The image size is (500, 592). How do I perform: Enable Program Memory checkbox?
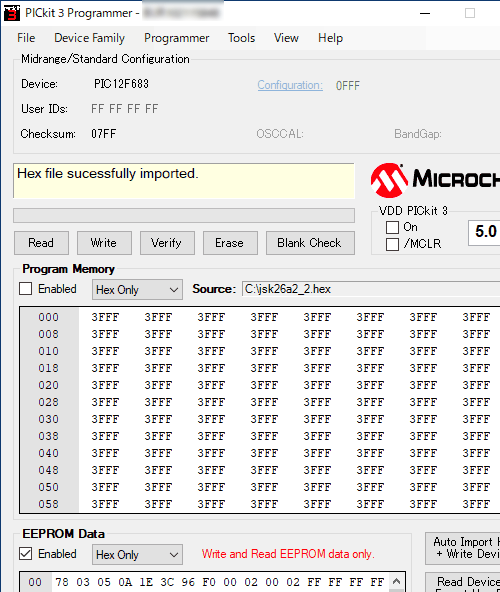click(26, 289)
